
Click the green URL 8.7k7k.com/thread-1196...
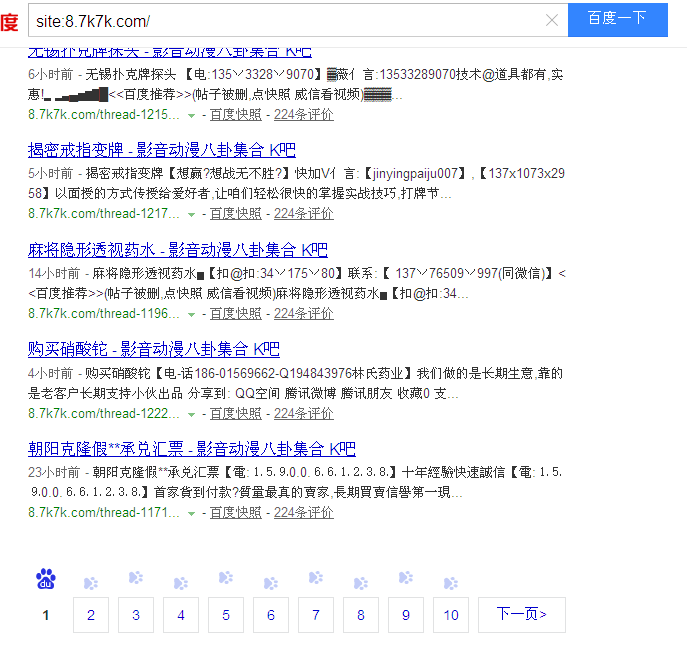tap(104, 314)
